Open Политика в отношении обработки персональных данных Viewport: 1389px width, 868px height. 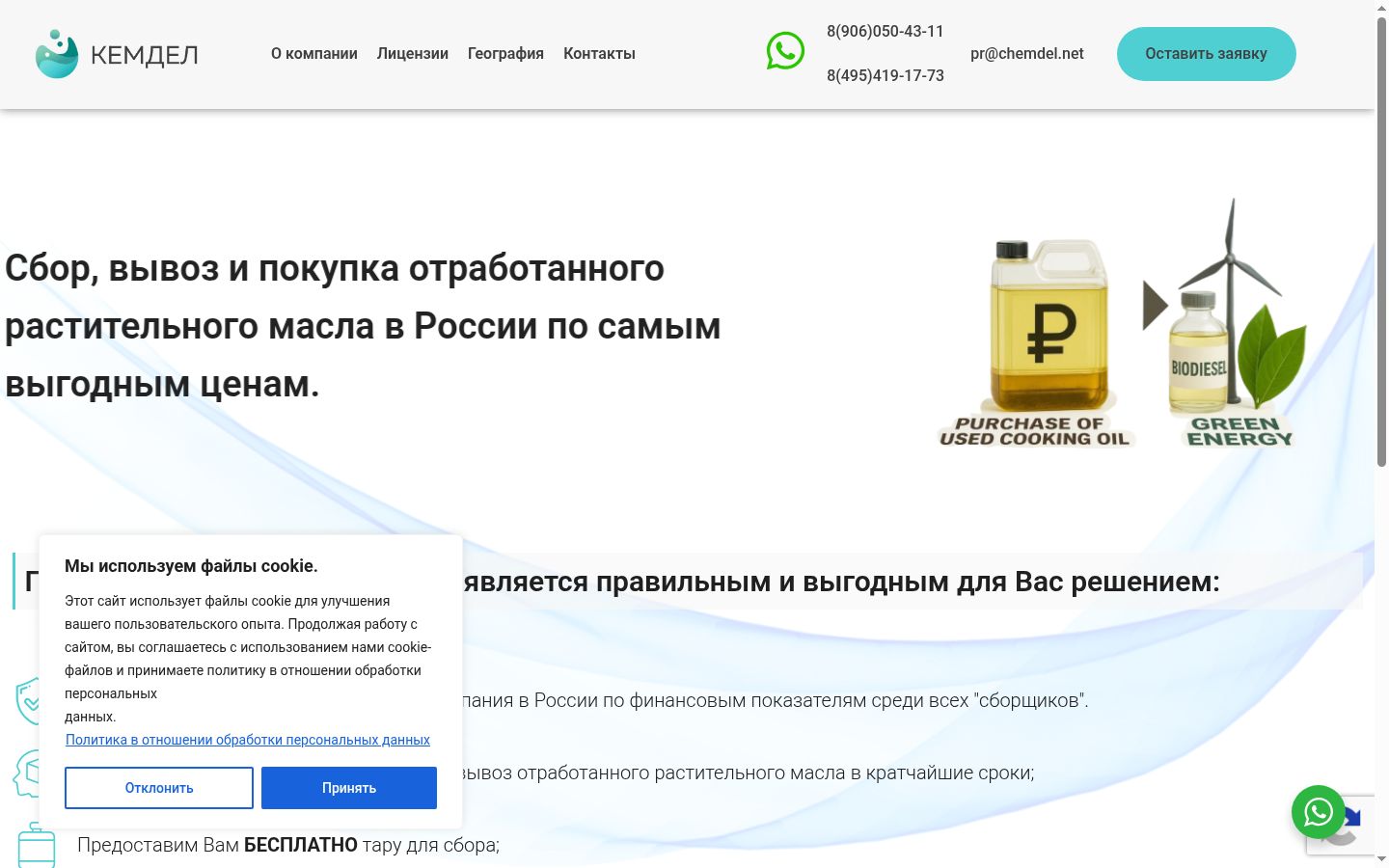tap(248, 740)
